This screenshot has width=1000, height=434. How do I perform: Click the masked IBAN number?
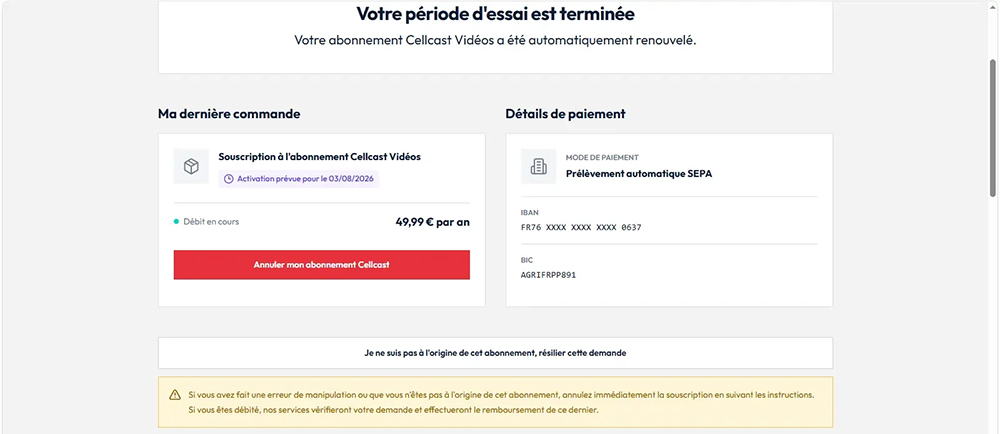(x=581, y=228)
